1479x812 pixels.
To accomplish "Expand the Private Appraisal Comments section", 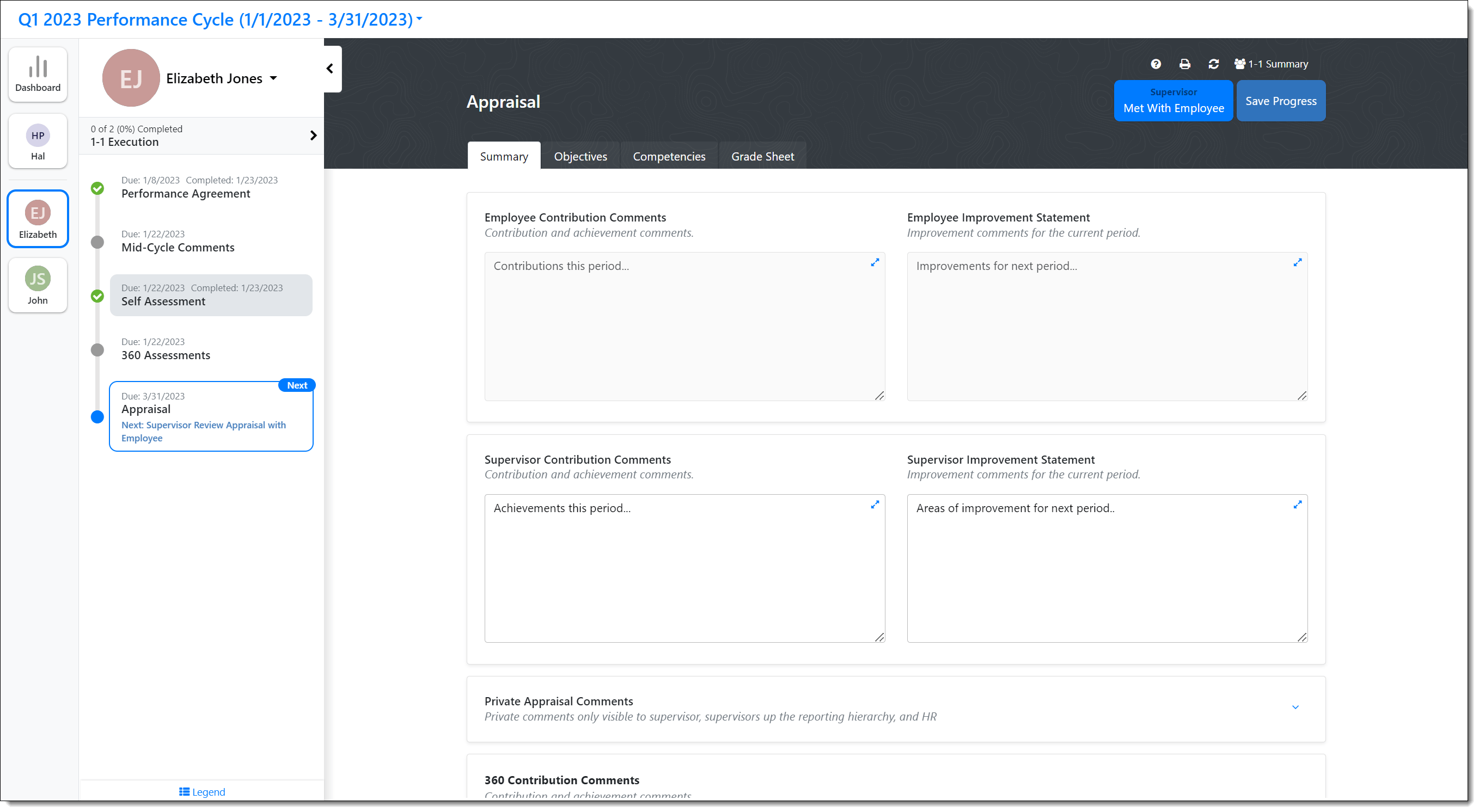I will click(1295, 708).
